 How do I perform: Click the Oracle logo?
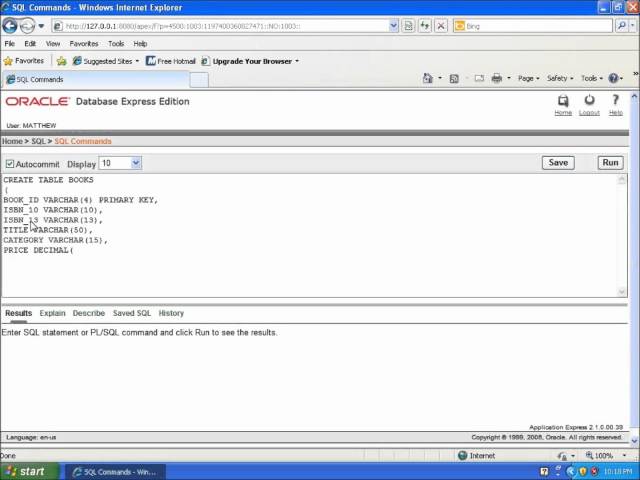[x=37, y=101]
